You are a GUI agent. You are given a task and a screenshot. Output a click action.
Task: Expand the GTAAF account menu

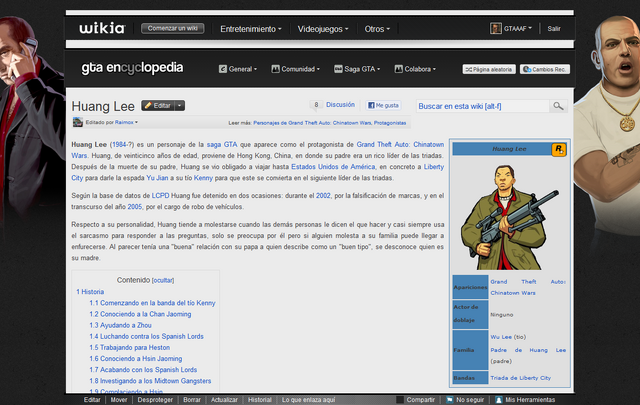coord(518,29)
